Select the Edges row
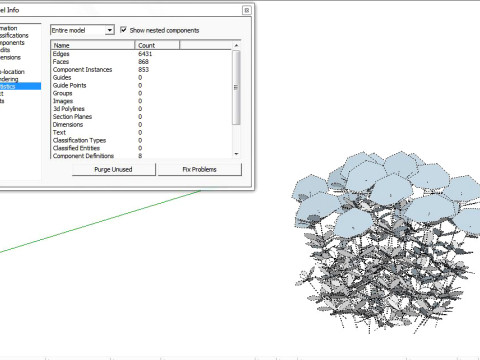 click(141, 54)
